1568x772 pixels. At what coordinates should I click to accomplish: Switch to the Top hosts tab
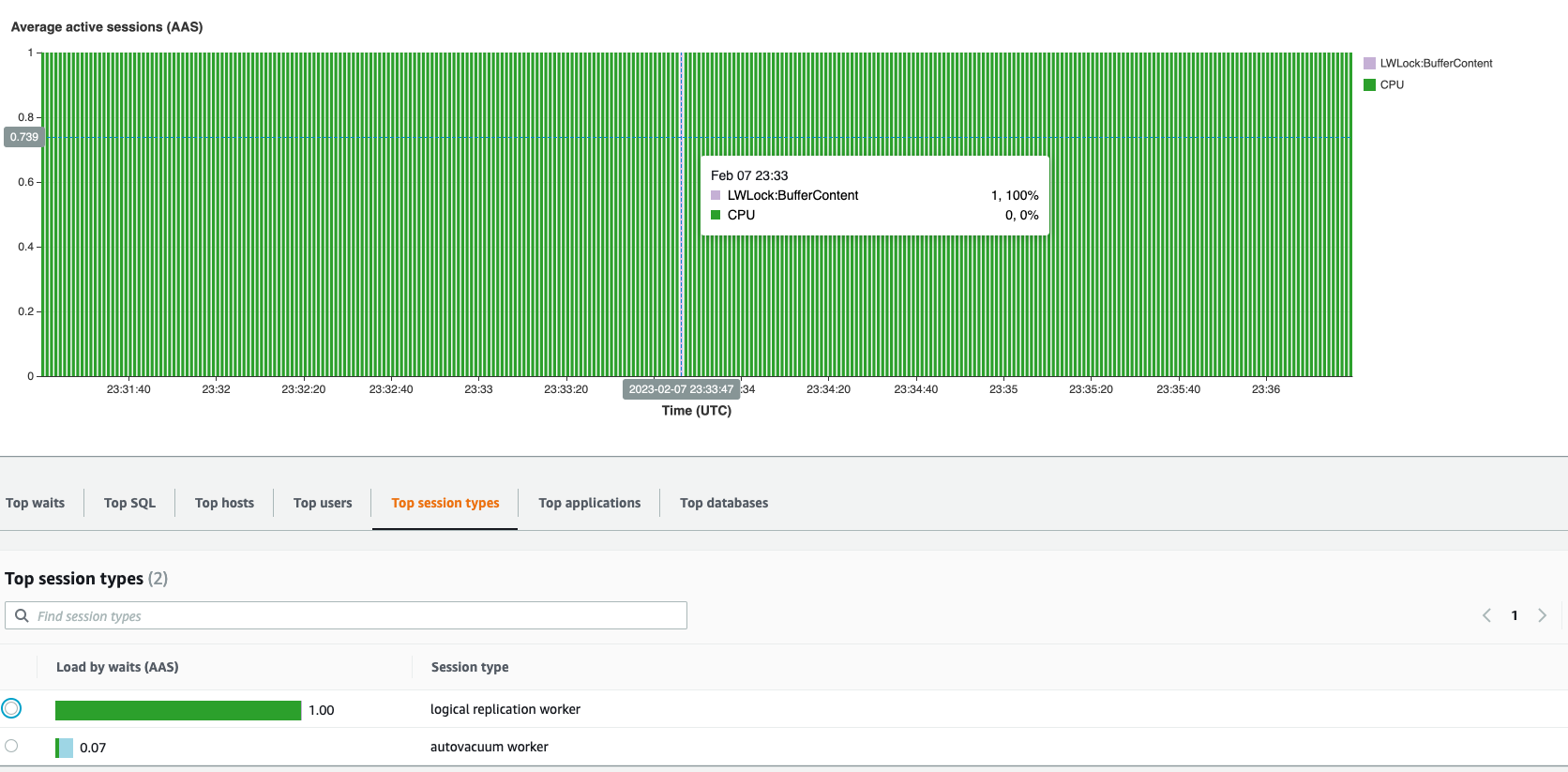click(x=224, y=503)
